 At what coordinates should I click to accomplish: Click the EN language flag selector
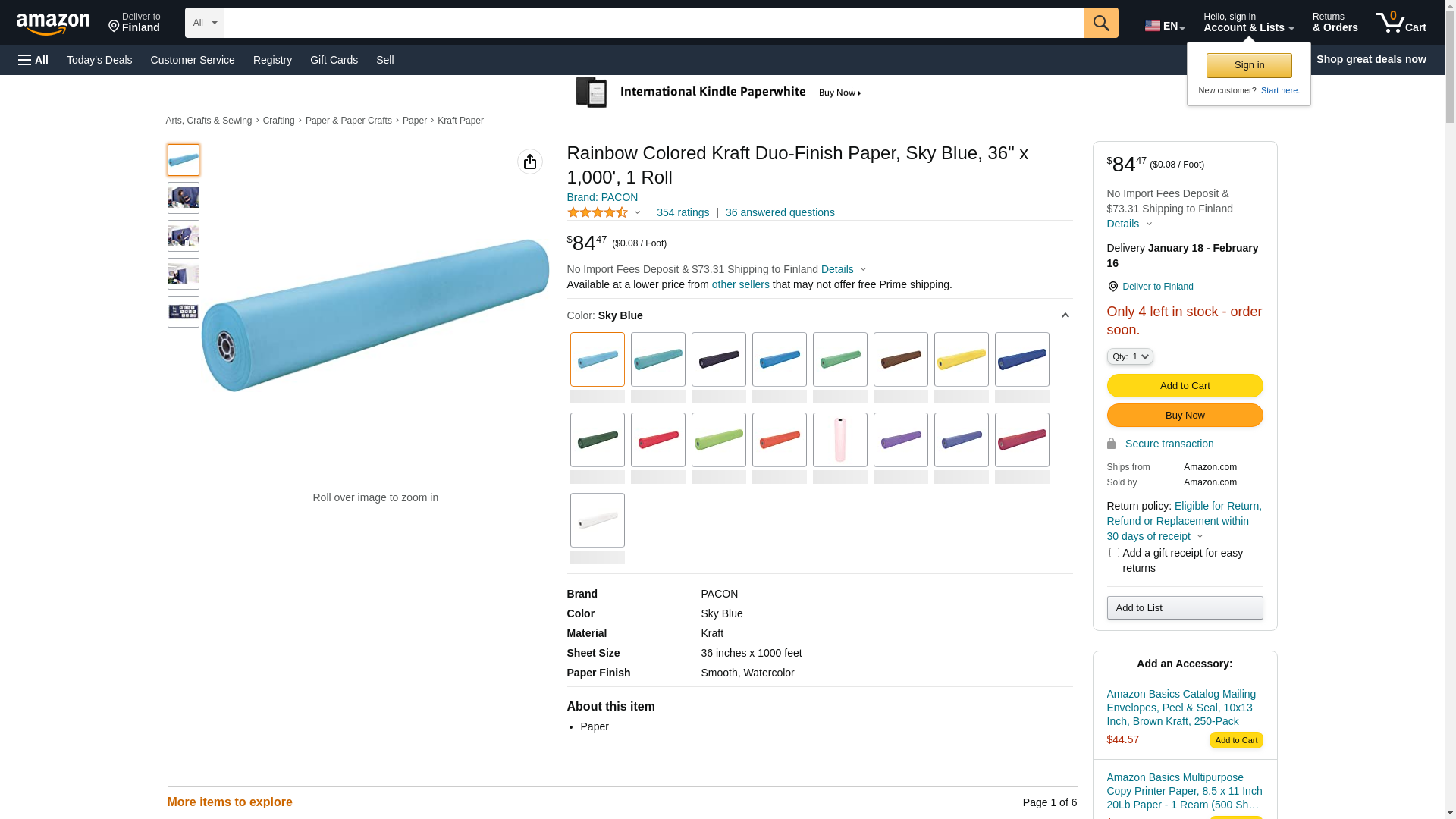1164,26
